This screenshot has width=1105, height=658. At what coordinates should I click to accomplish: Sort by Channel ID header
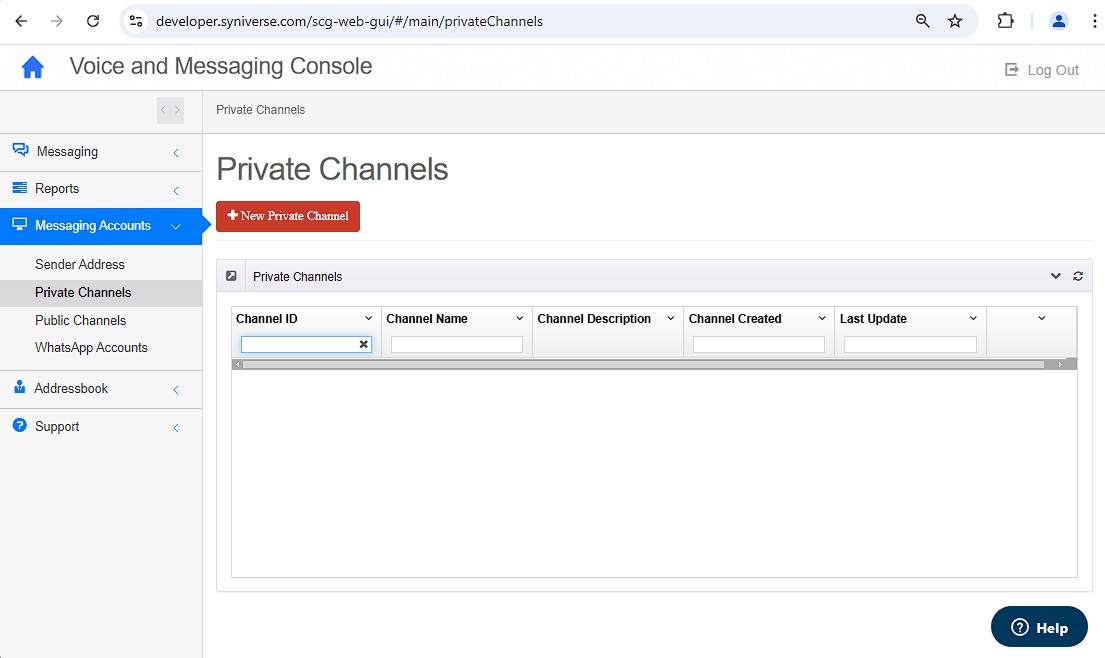pyautogui.click(x=267, y=318)
